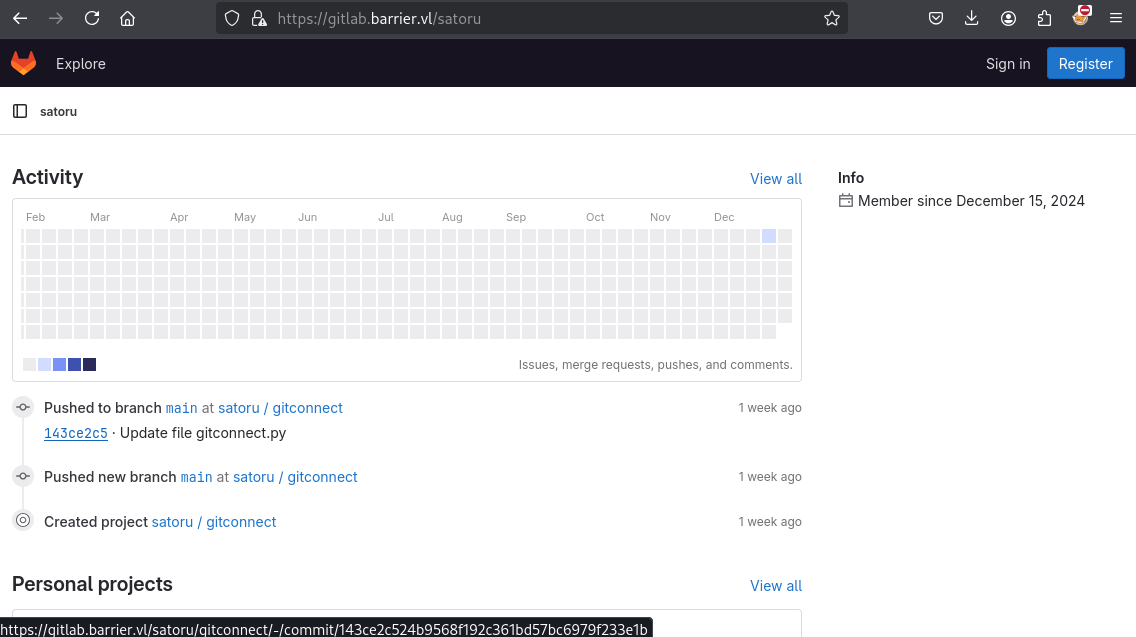Click the light blue legend swatch
Screen dimensions: 1136x637
(x=44, y=365)
